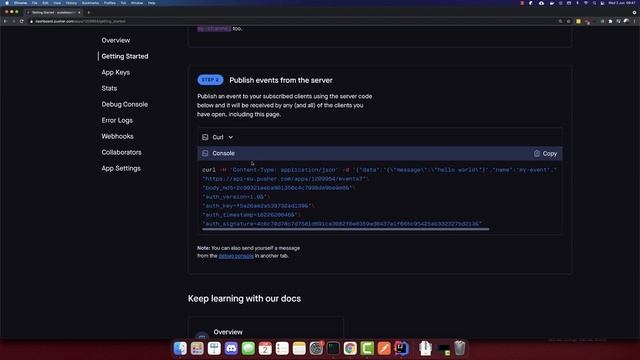This screenshot has width=640, height=360.
Task: Click the 'Publish events from the server' heading
Action: point(281,80)
